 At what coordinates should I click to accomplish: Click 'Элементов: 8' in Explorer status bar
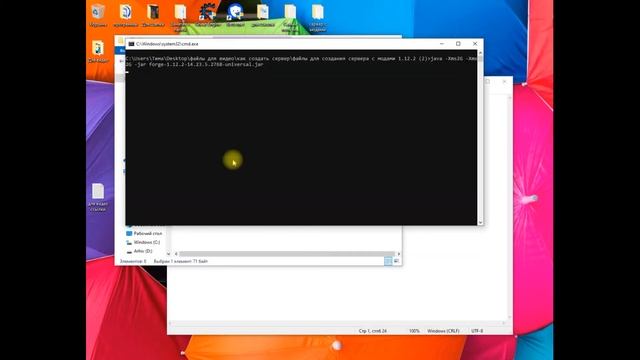[133, 261]
